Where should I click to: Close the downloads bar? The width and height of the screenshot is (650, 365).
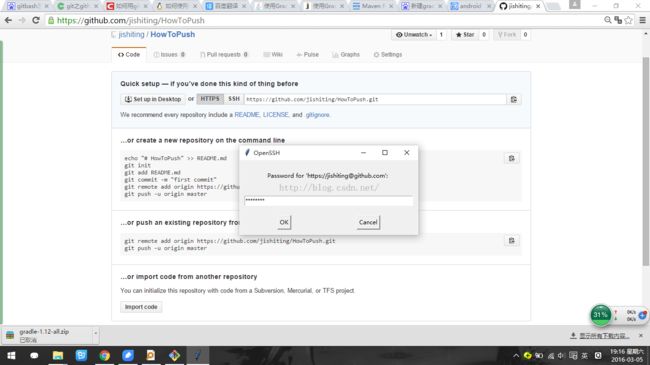[641, 335]
